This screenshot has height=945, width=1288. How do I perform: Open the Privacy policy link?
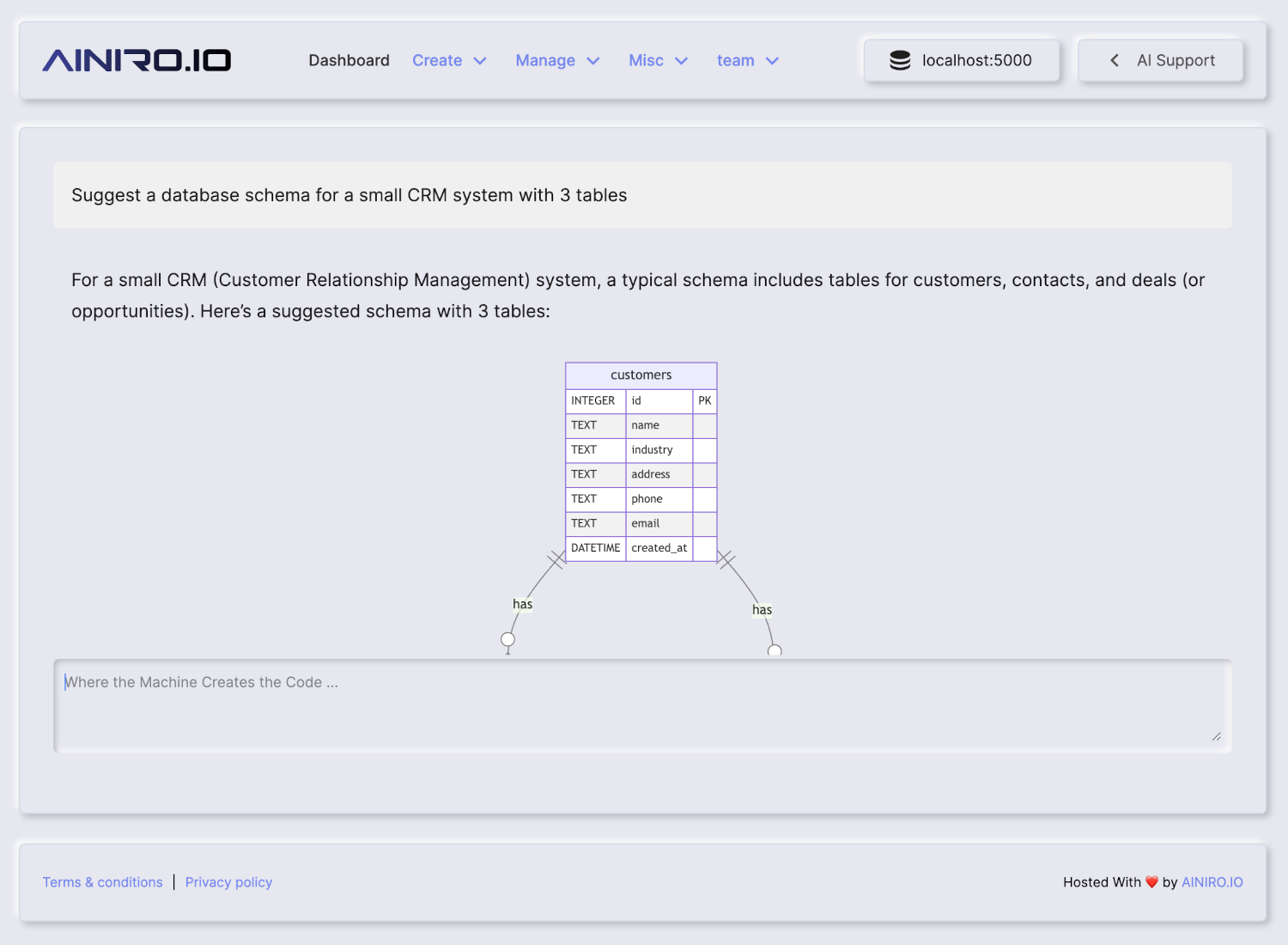[228, 882]
